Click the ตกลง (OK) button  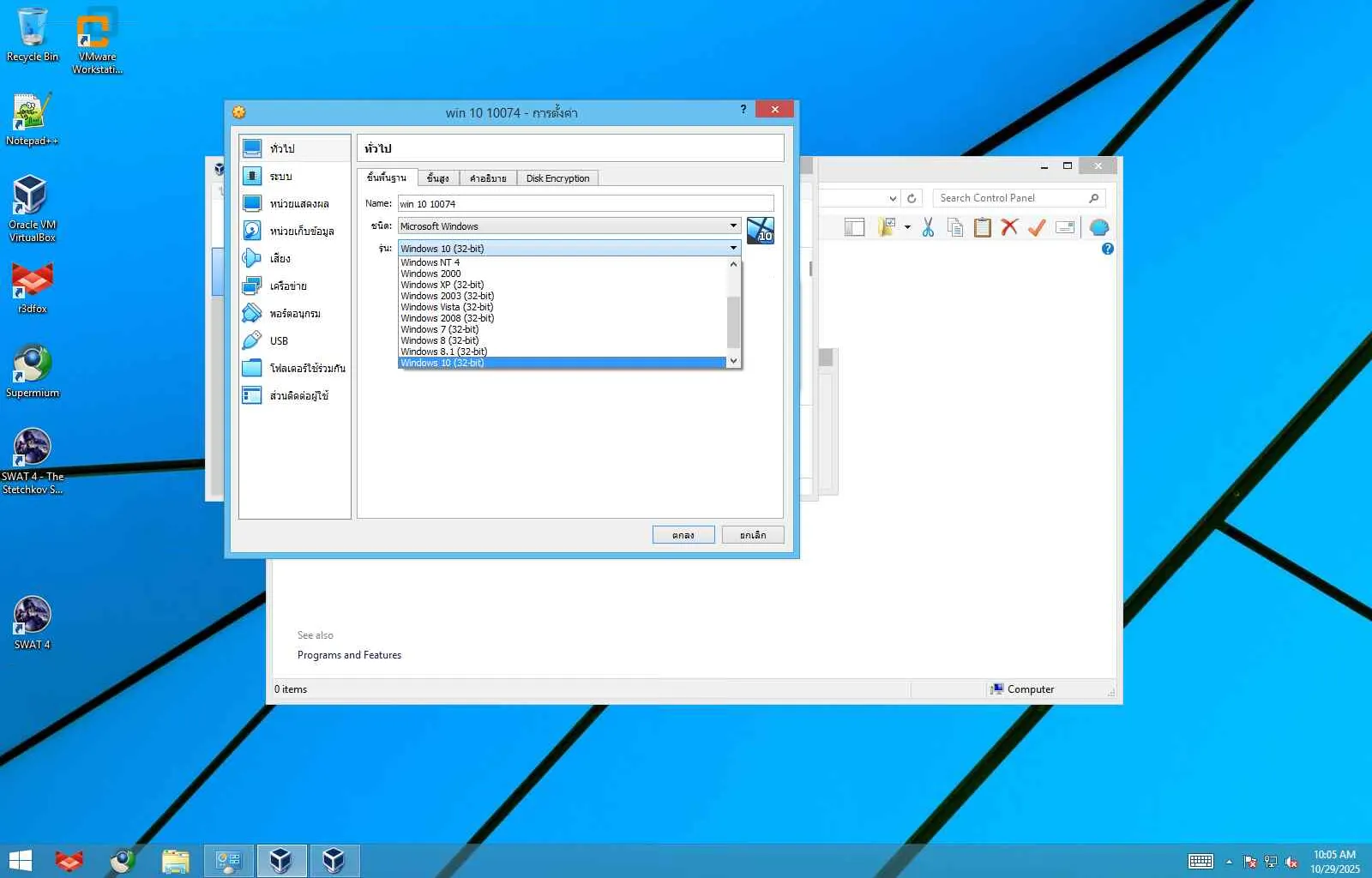[683, 535]
